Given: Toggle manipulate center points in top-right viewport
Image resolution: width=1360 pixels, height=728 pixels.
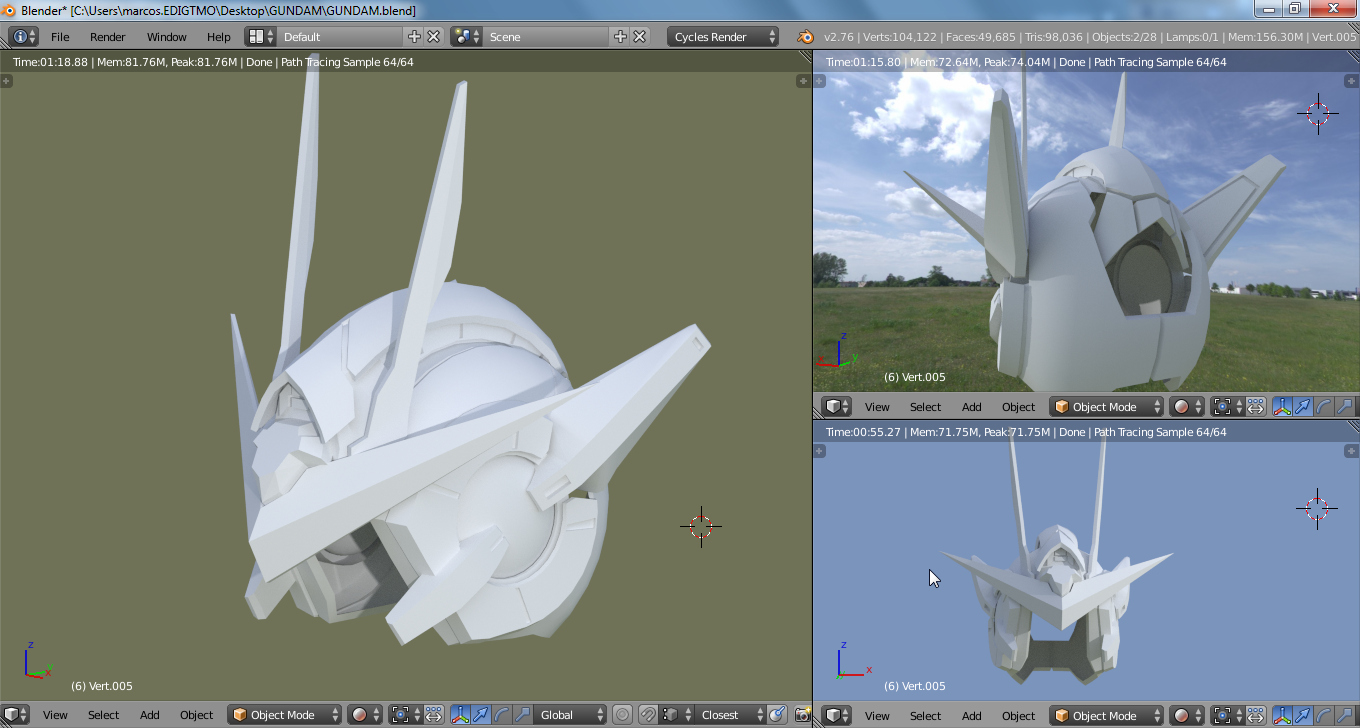Looking at the screenshot, I should (1255, 407).
